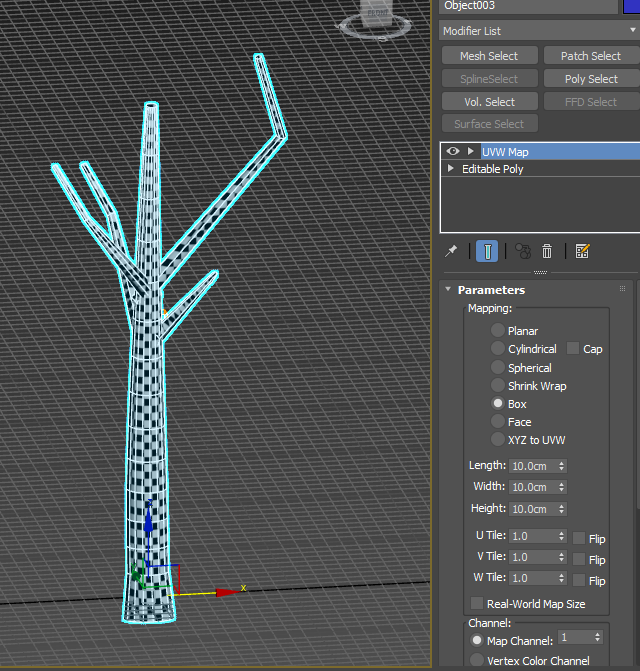The width and height of the screenshot is (640, 671).
Task: Click object color swatch
Action: pos(632,6)
